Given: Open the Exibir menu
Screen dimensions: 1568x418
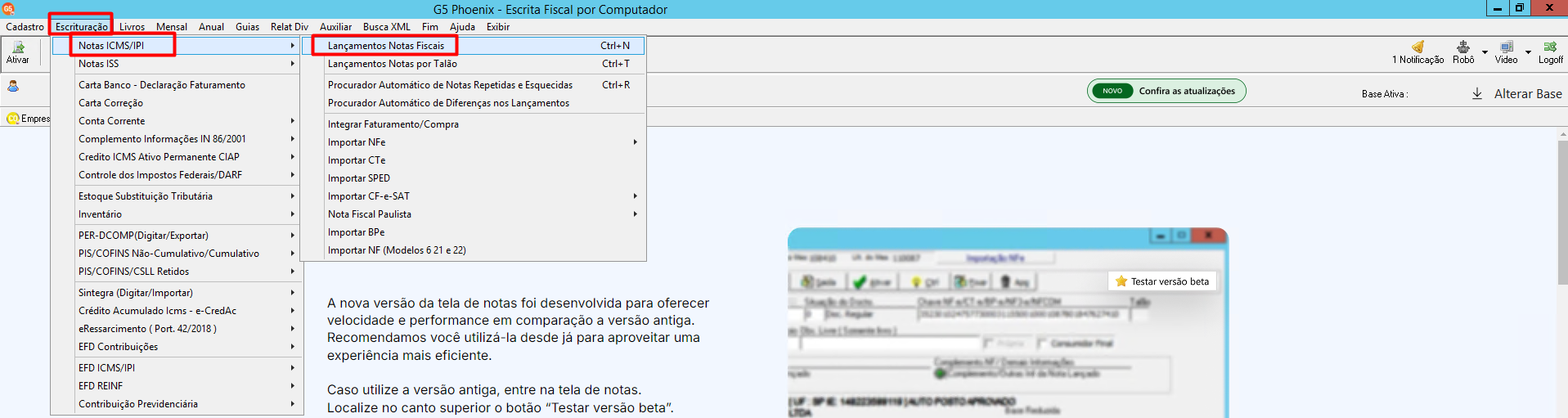Looking at the screenshot, I should [498, 27].
